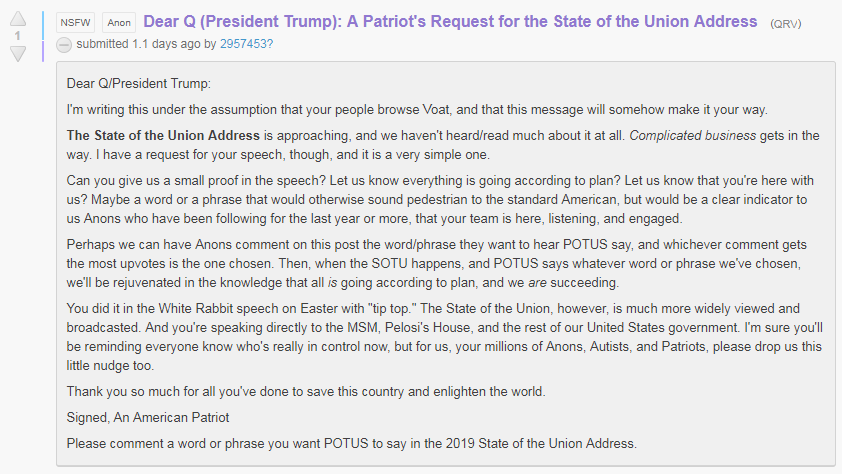Click italic text Complicated business

click(x=693, y=135)
